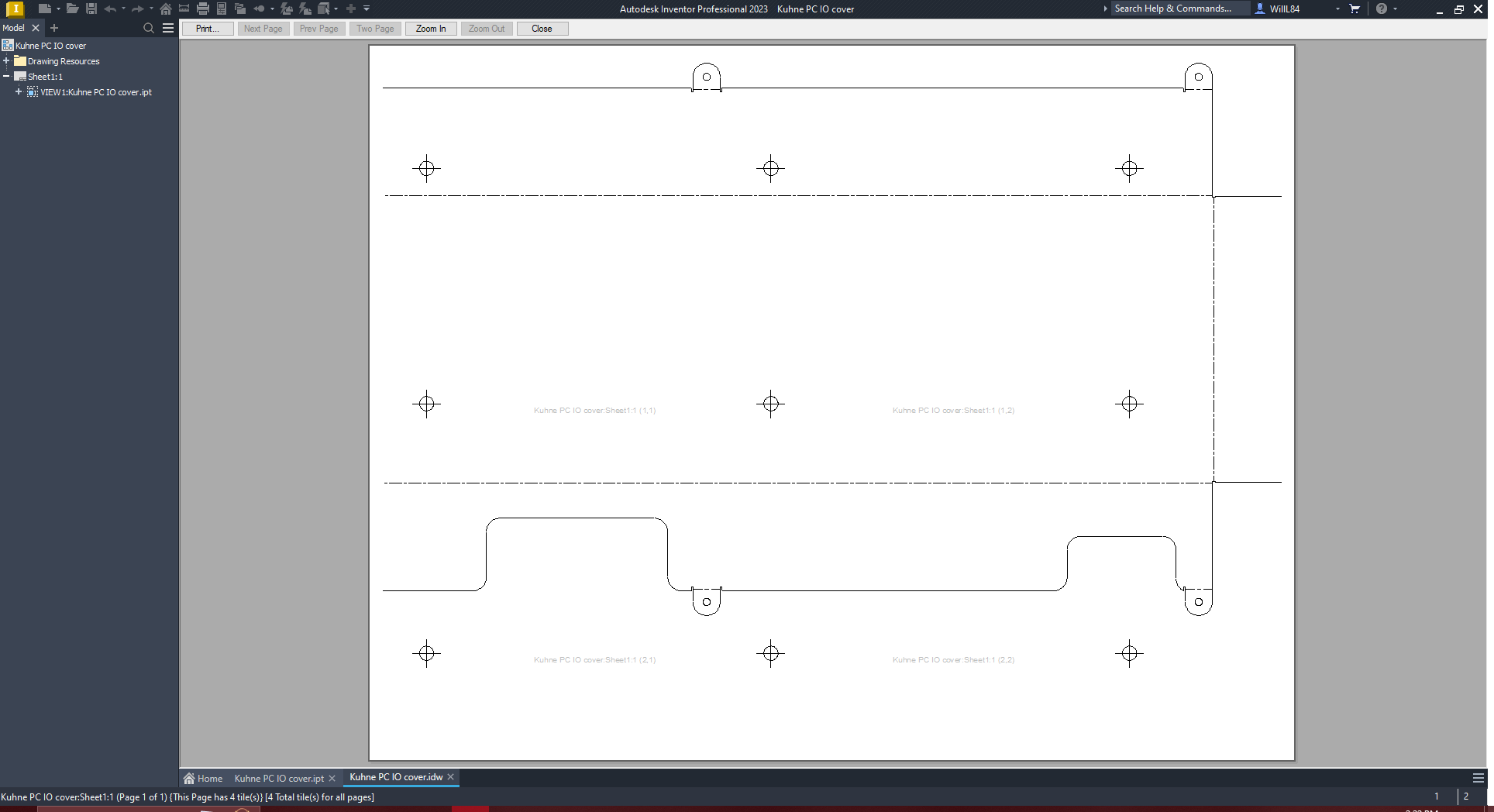Select the Home icon in the toolbar

[x=167, y=9]
